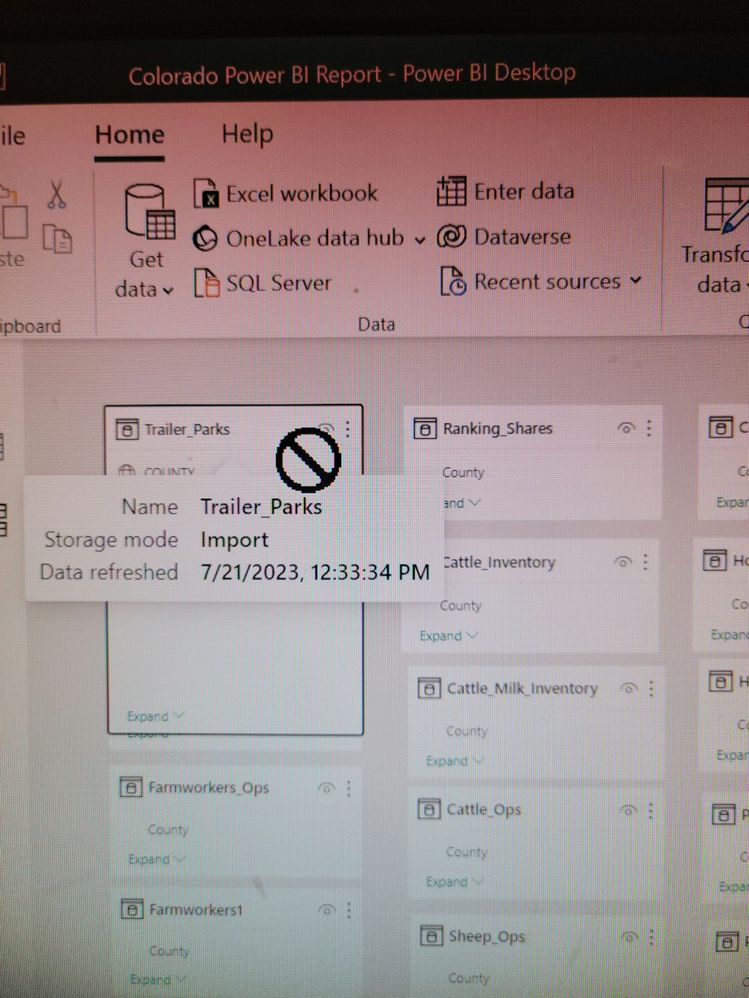
Task: Click the Farmworkers_Ops table icon
Action: point(131,787)
